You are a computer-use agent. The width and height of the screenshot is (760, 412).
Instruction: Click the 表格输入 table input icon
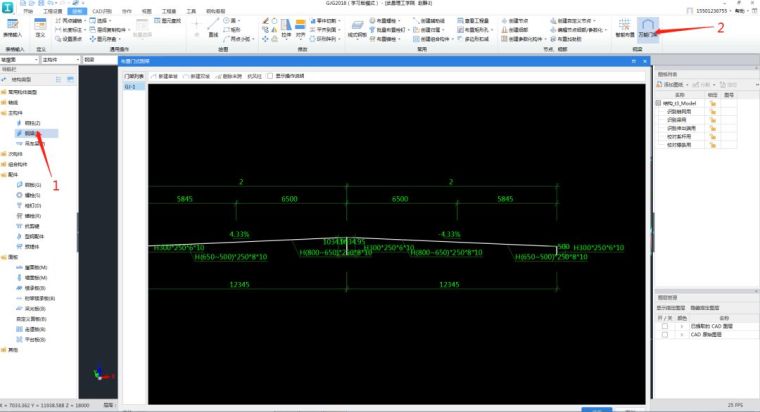(x=14, y=27)
